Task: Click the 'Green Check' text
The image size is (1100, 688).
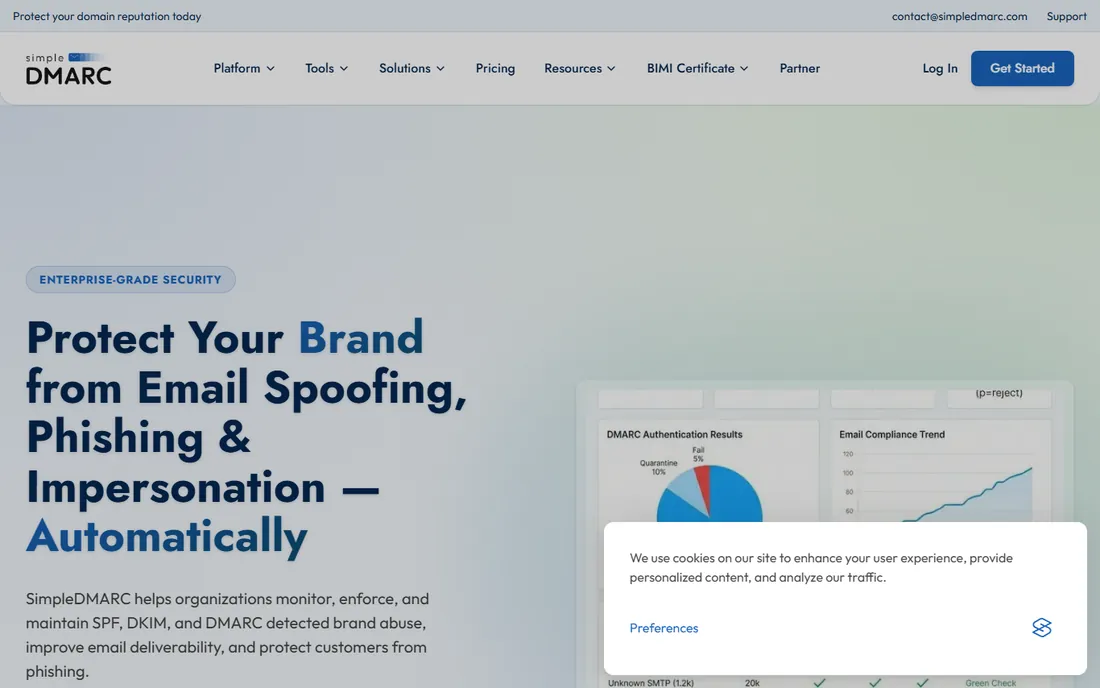Action: pos(990,682)
